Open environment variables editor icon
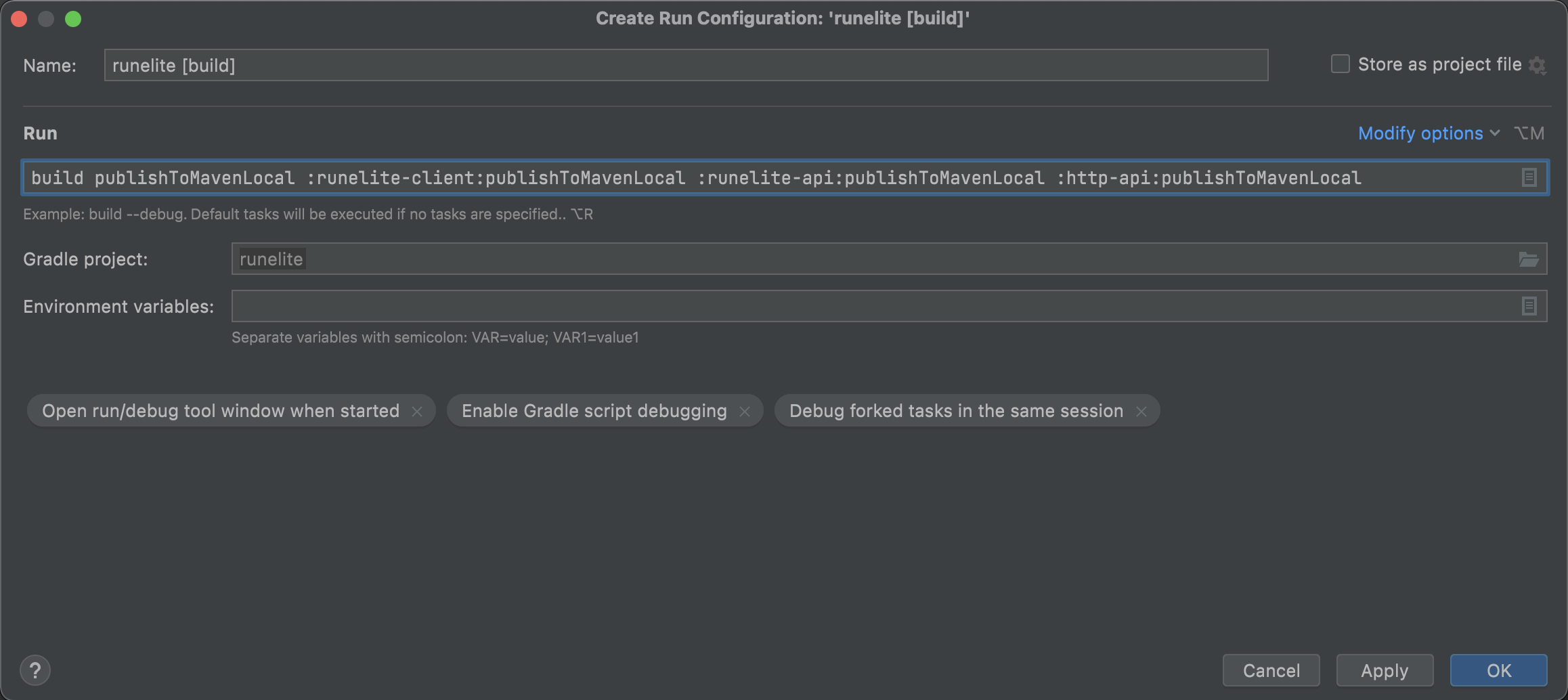 1529,306
